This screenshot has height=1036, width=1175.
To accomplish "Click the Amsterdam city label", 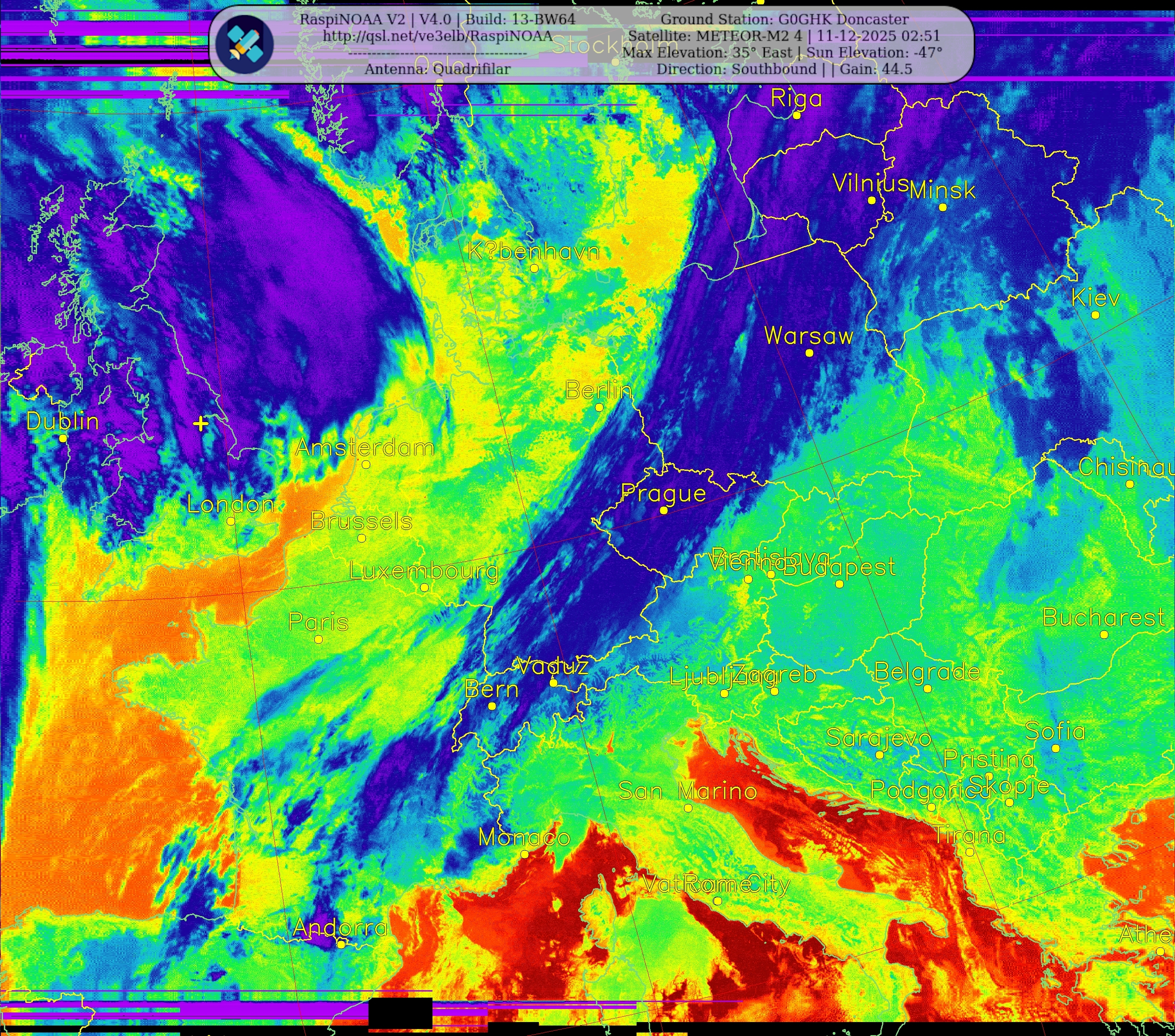I will pyautogui.click(x=364, y=448).
